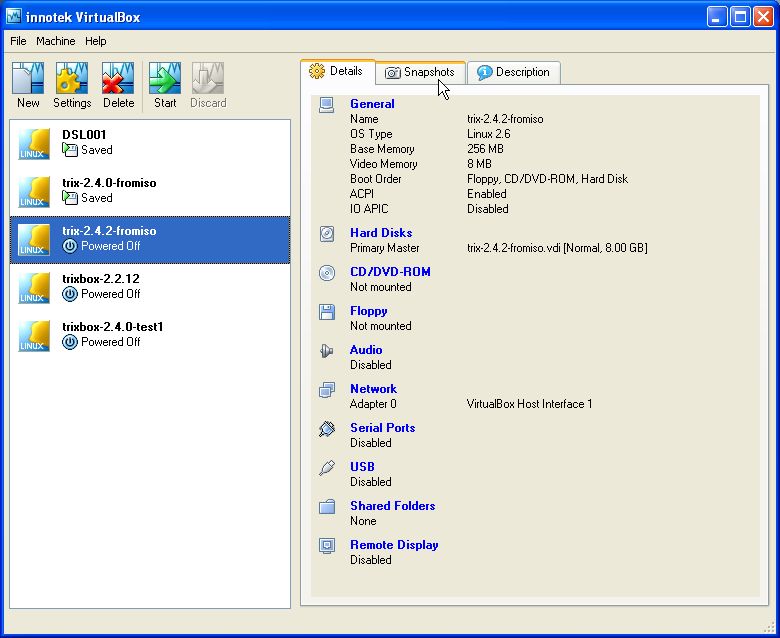Image resolution: width=780 pixels, height=638 pixels.
Task: Click the Saved state icon under DSL001
Action: coord(70,150)
